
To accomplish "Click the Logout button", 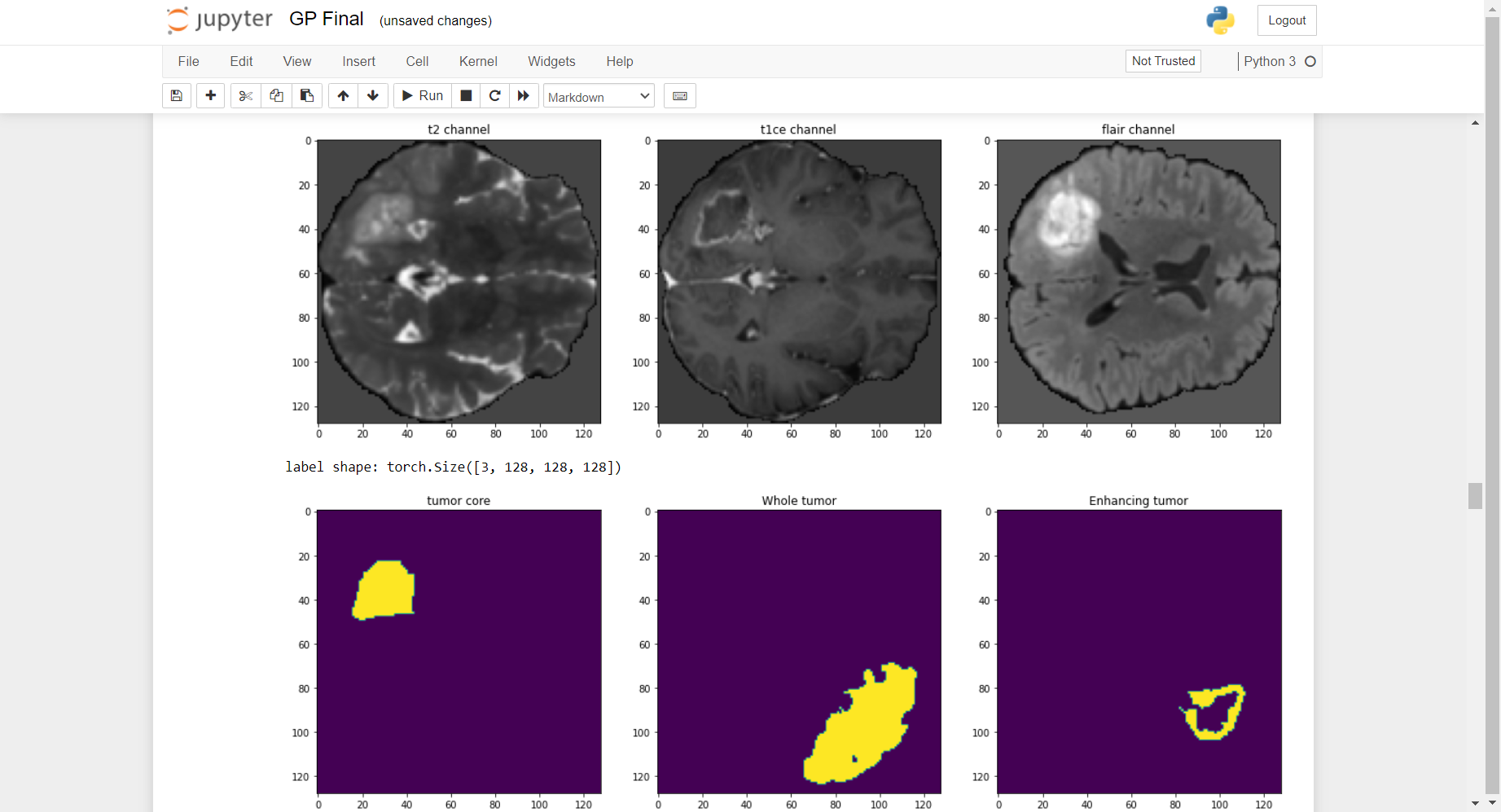I will [x=1287, y=20].
